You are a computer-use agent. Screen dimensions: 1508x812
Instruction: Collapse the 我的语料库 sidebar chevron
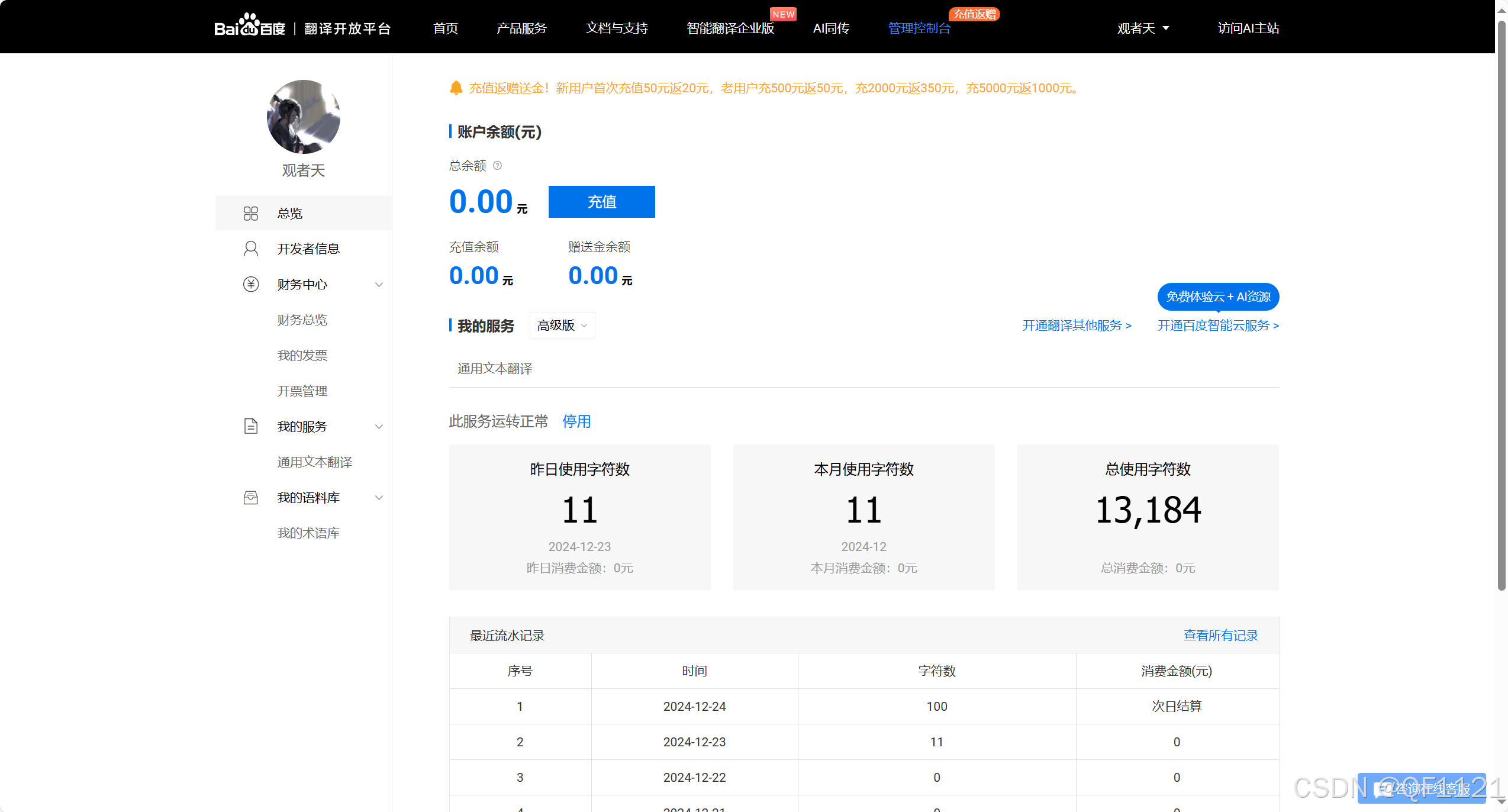click(x=379, y=498)
